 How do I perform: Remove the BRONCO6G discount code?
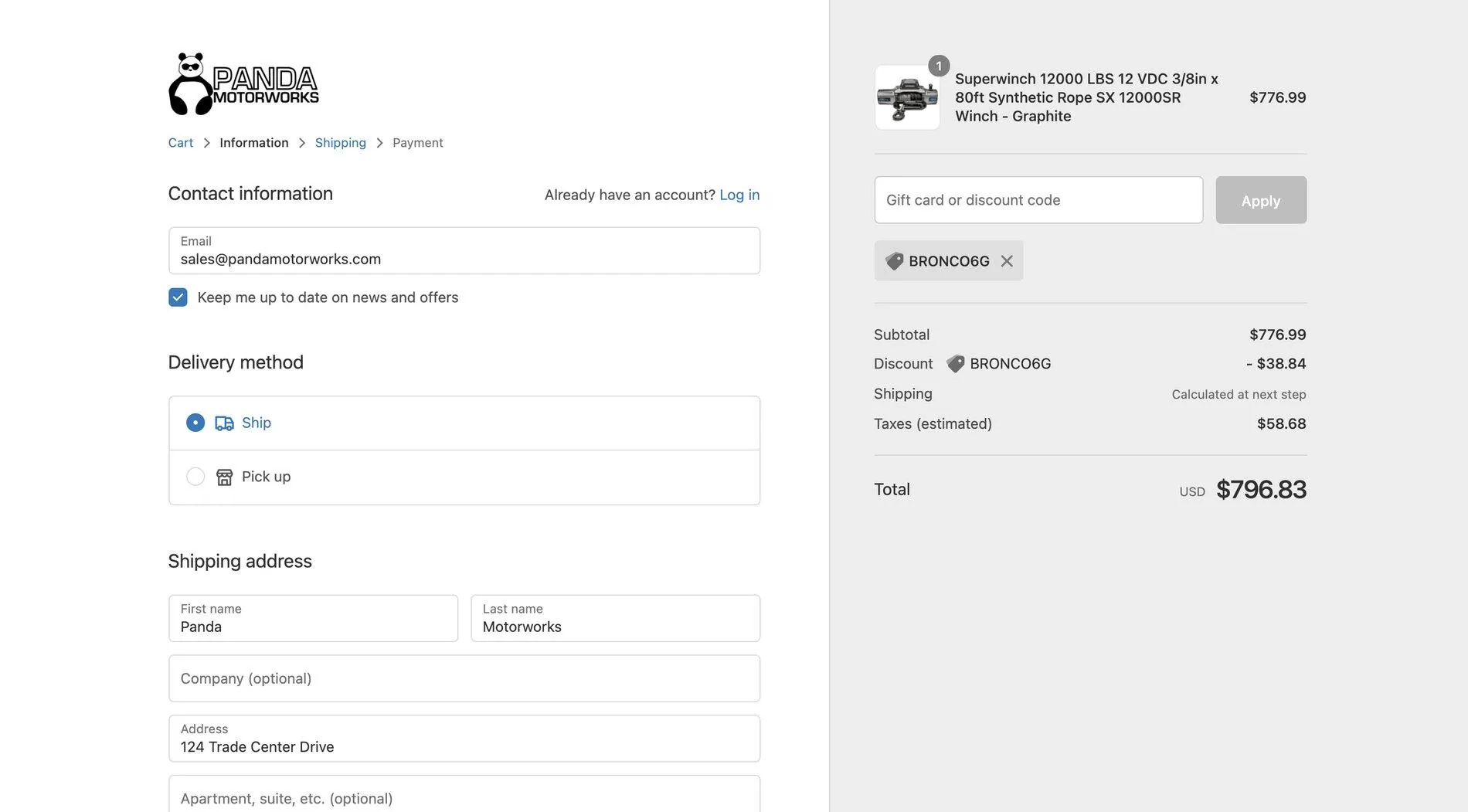click(x=1007, y=261)
